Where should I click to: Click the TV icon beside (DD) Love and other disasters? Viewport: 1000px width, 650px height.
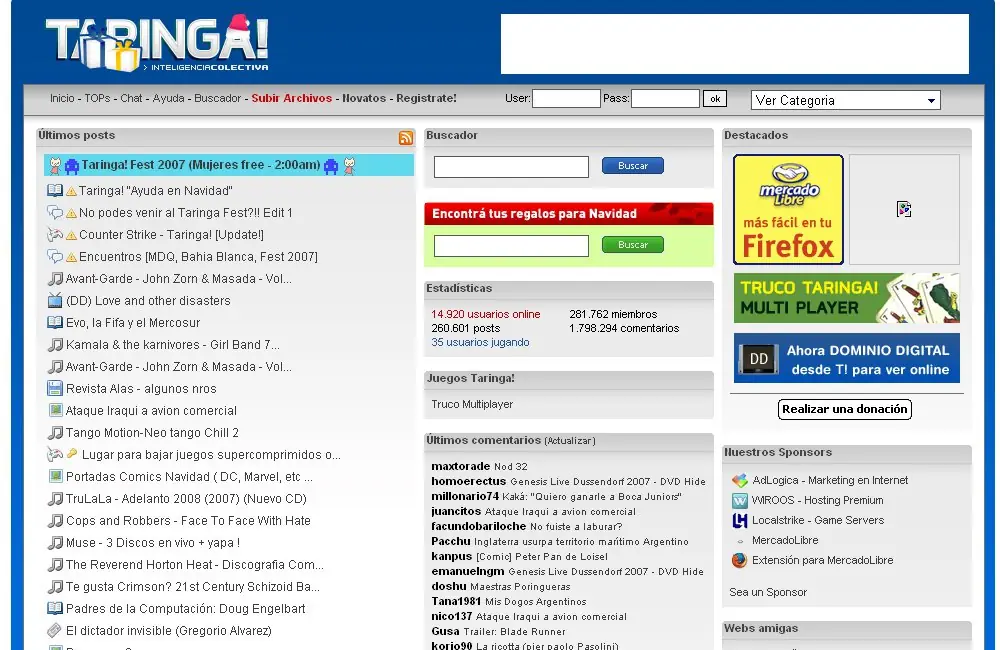[55, 300]
